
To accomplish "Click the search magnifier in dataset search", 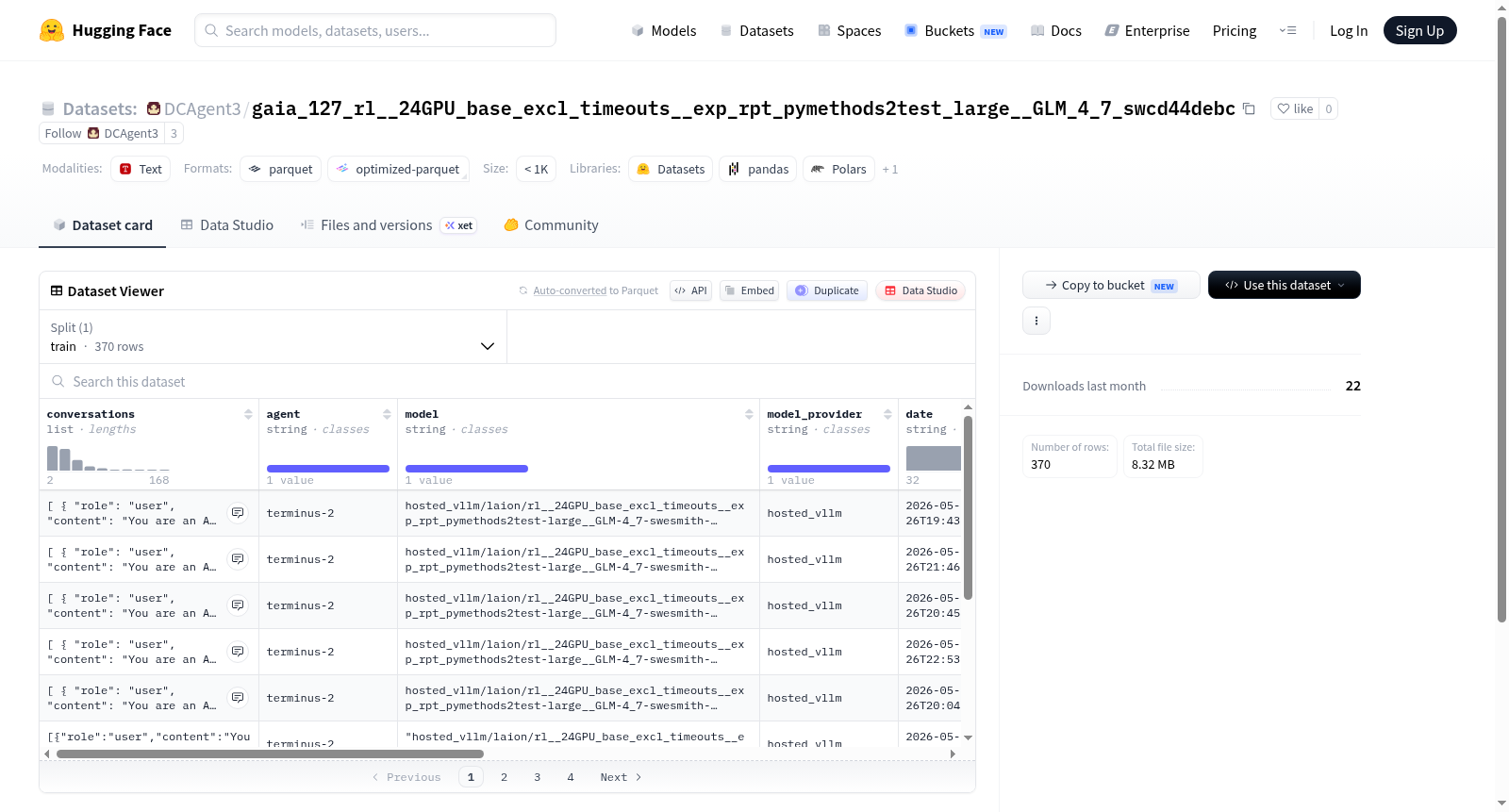I will pos(58,381).
